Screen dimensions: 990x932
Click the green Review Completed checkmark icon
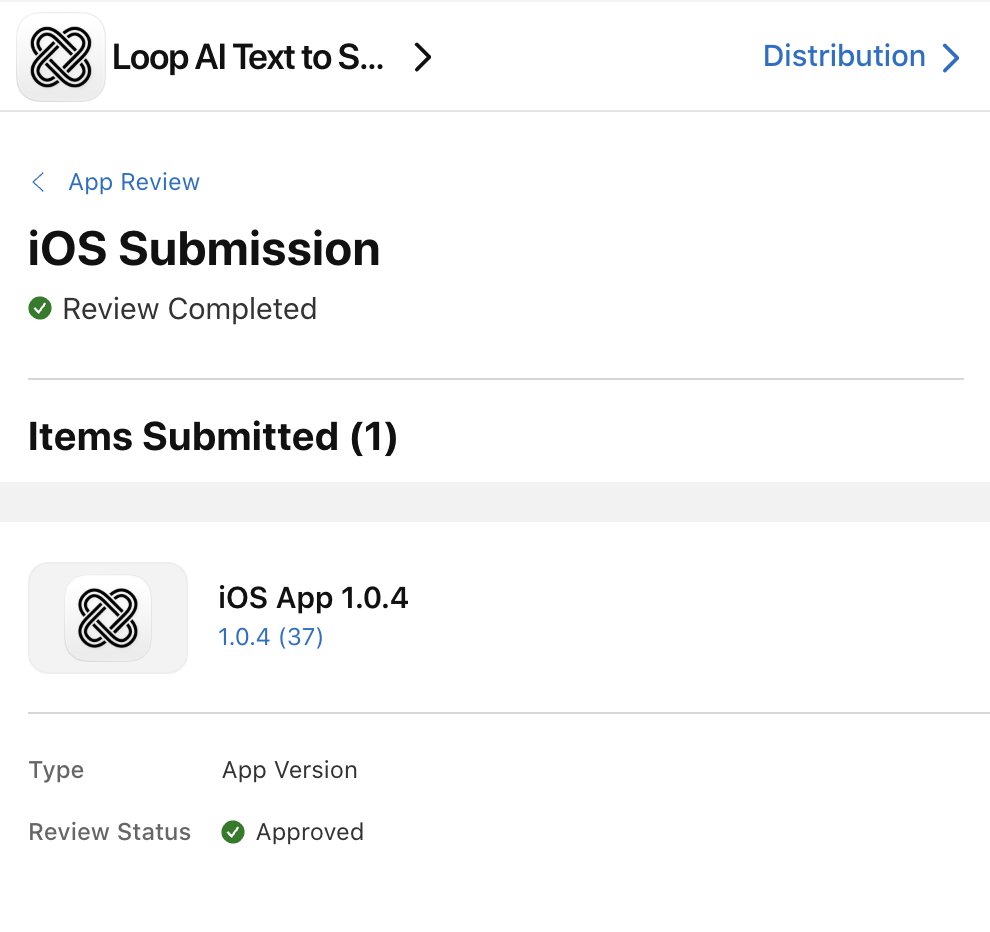(x=40, y=309)
